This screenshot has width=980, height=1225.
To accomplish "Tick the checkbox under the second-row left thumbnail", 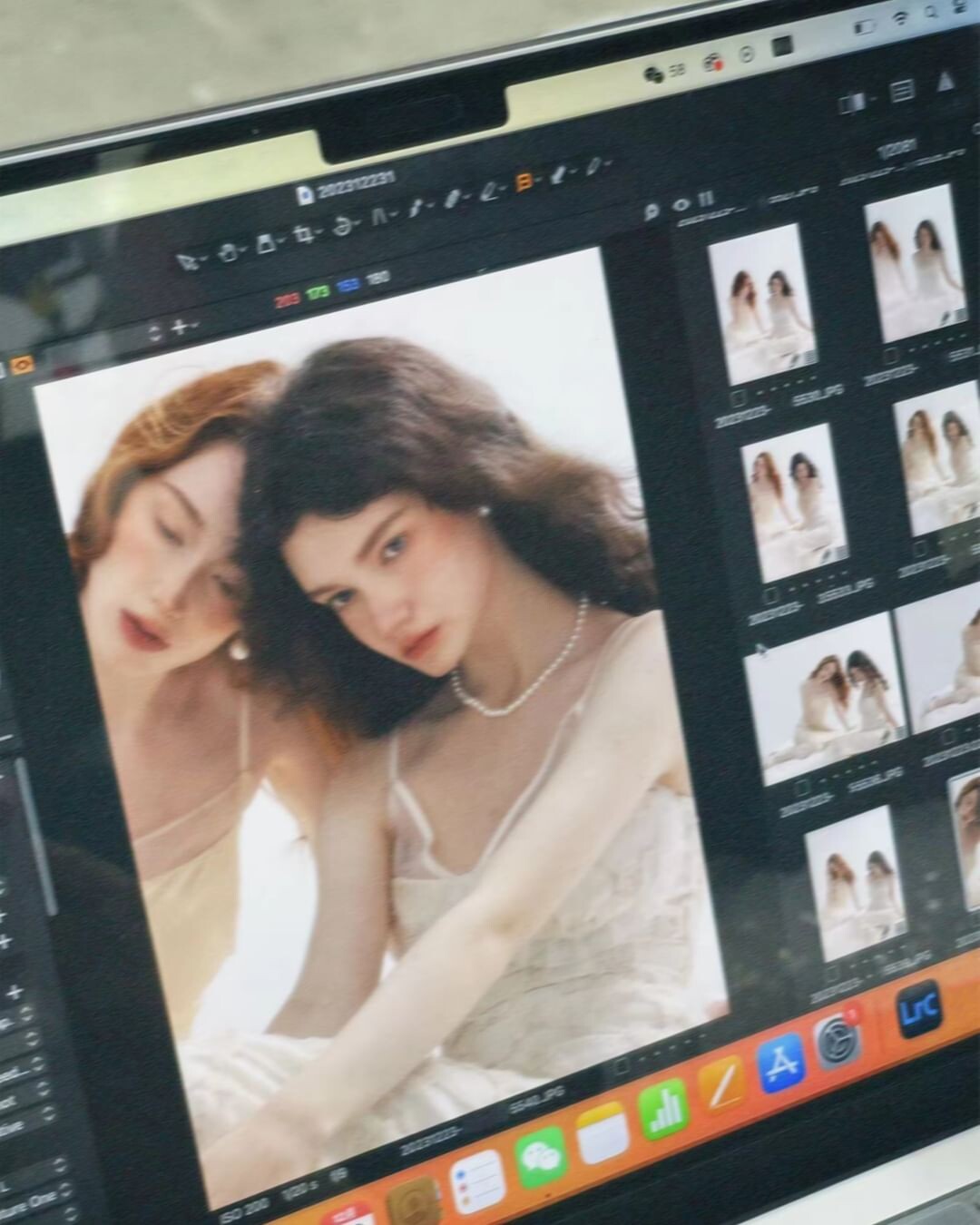I will pos(772,597).
